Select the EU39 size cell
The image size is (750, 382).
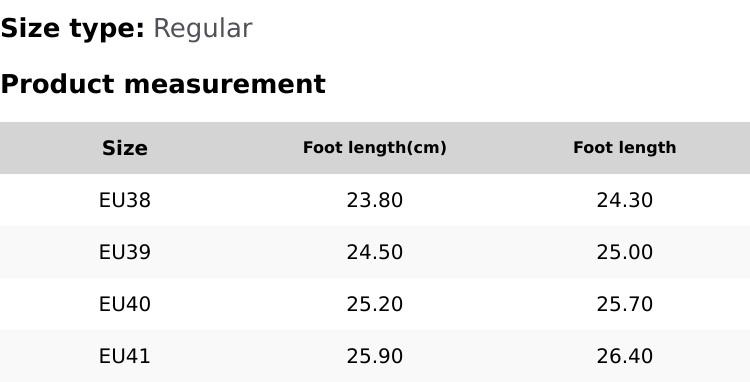point(125,252)
